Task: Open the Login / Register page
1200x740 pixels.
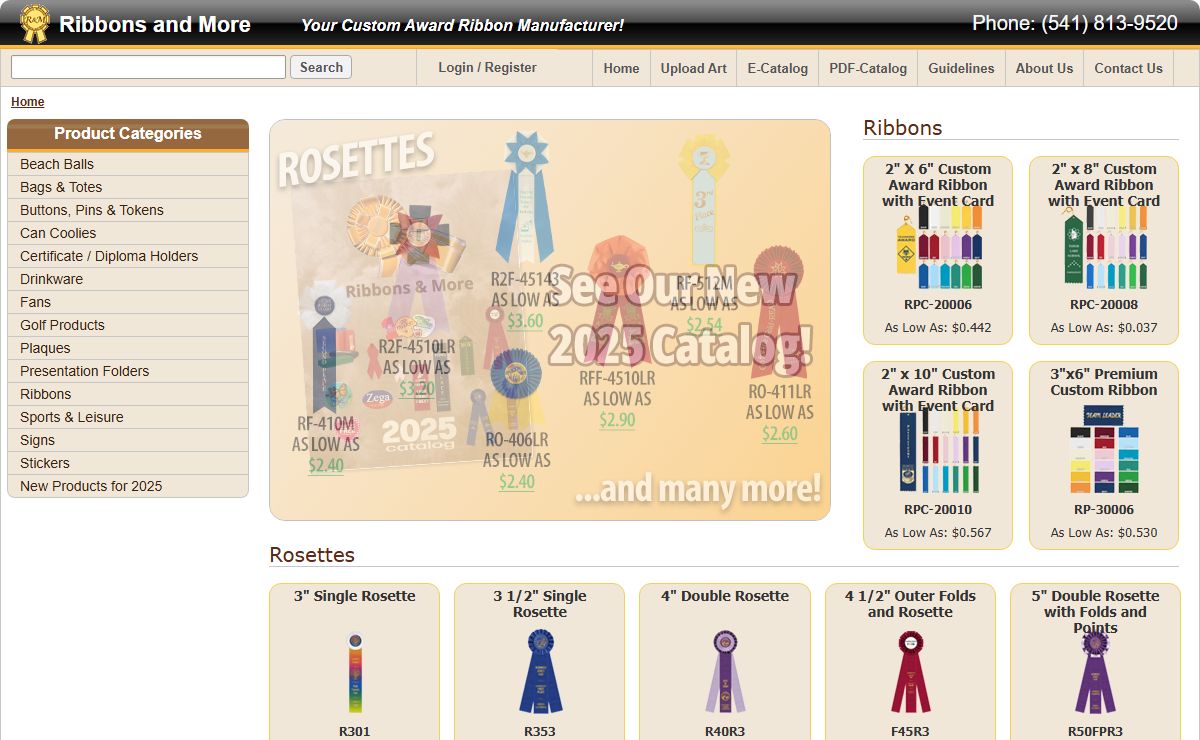Action: click(x=487, y=67)
